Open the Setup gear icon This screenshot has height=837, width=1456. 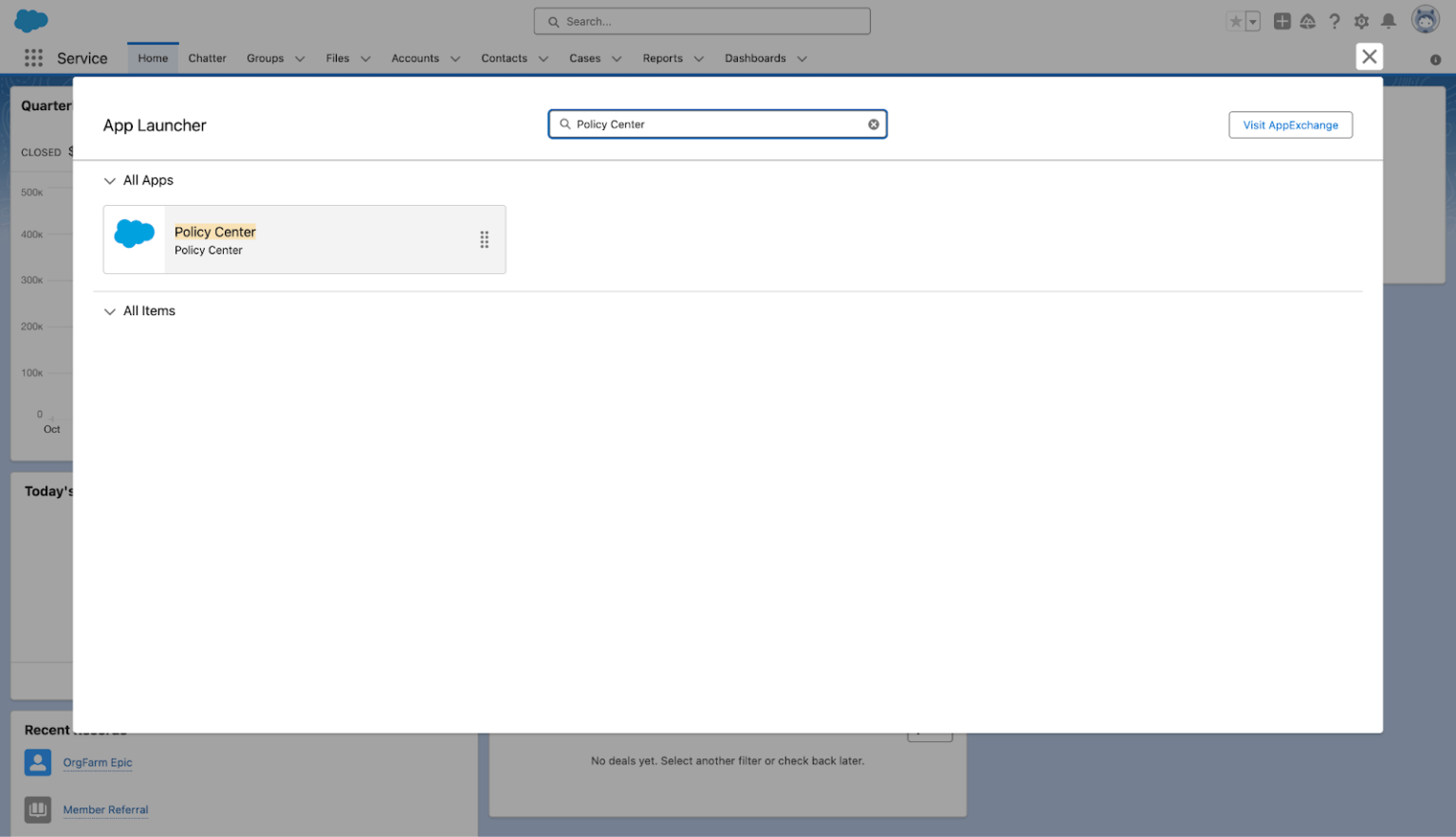point(1360,20)
